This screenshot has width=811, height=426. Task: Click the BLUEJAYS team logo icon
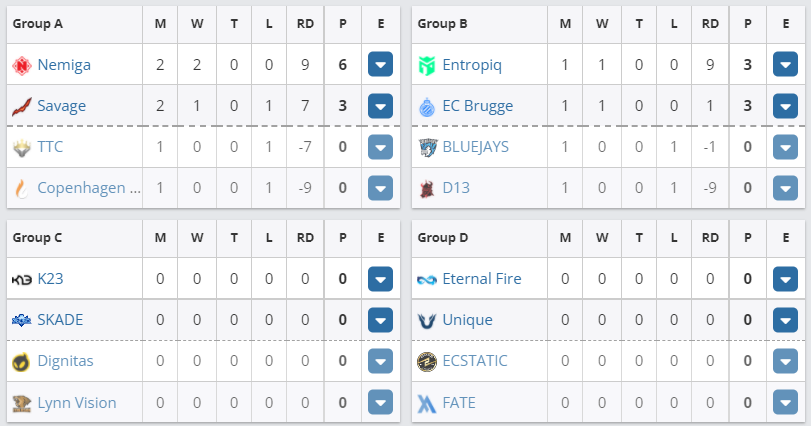428,148
